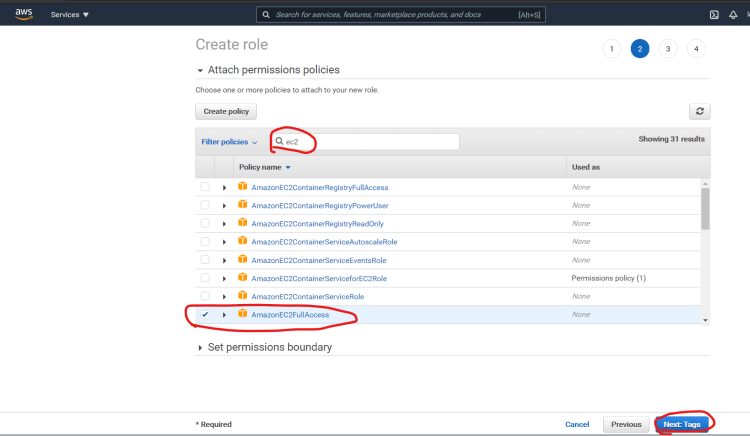The width and height of the screenshot is (750, 436).
Task: Open AmazonEC2ContainerServiceforEC2Role policy link
Action: (319, 278)
